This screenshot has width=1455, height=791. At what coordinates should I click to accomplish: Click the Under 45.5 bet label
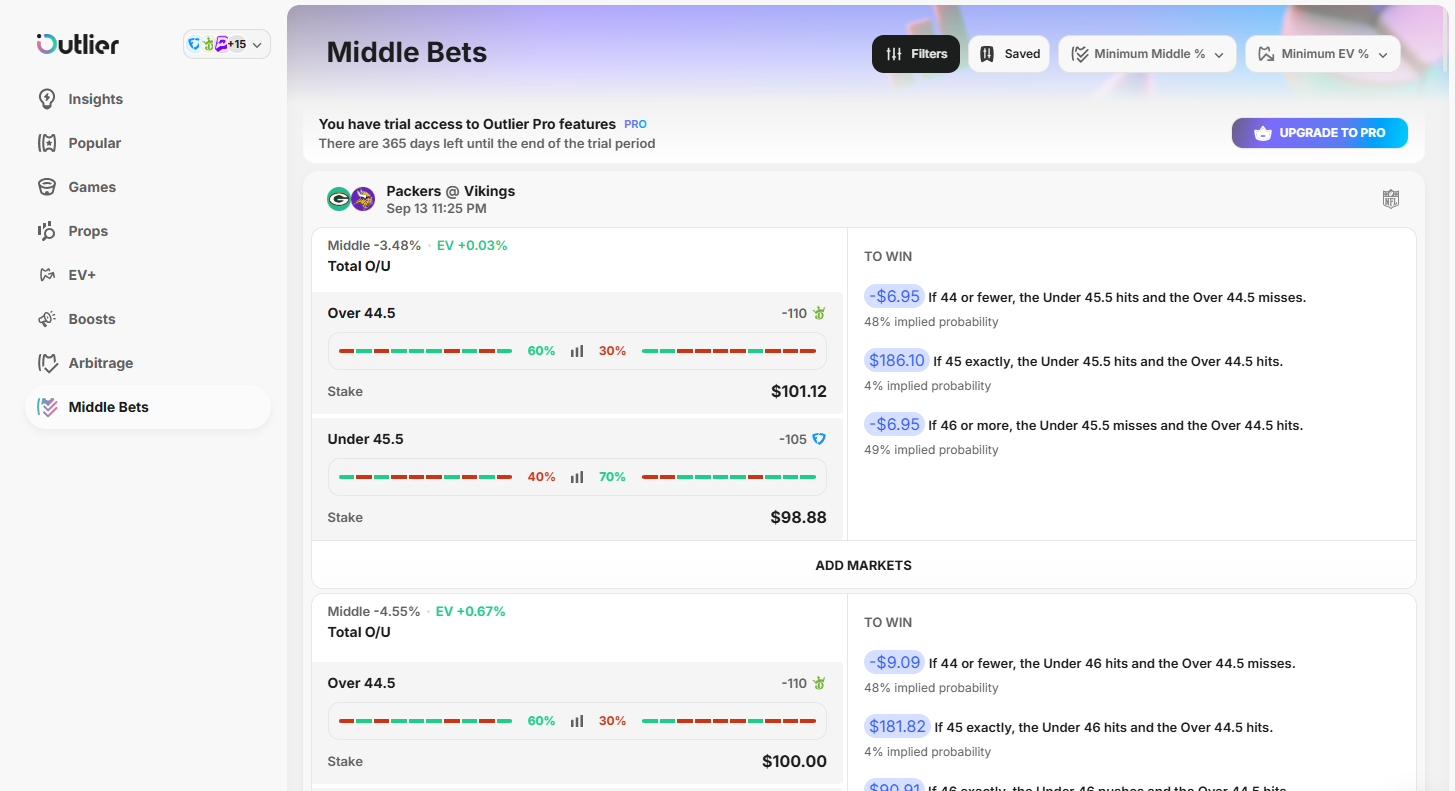366,439
